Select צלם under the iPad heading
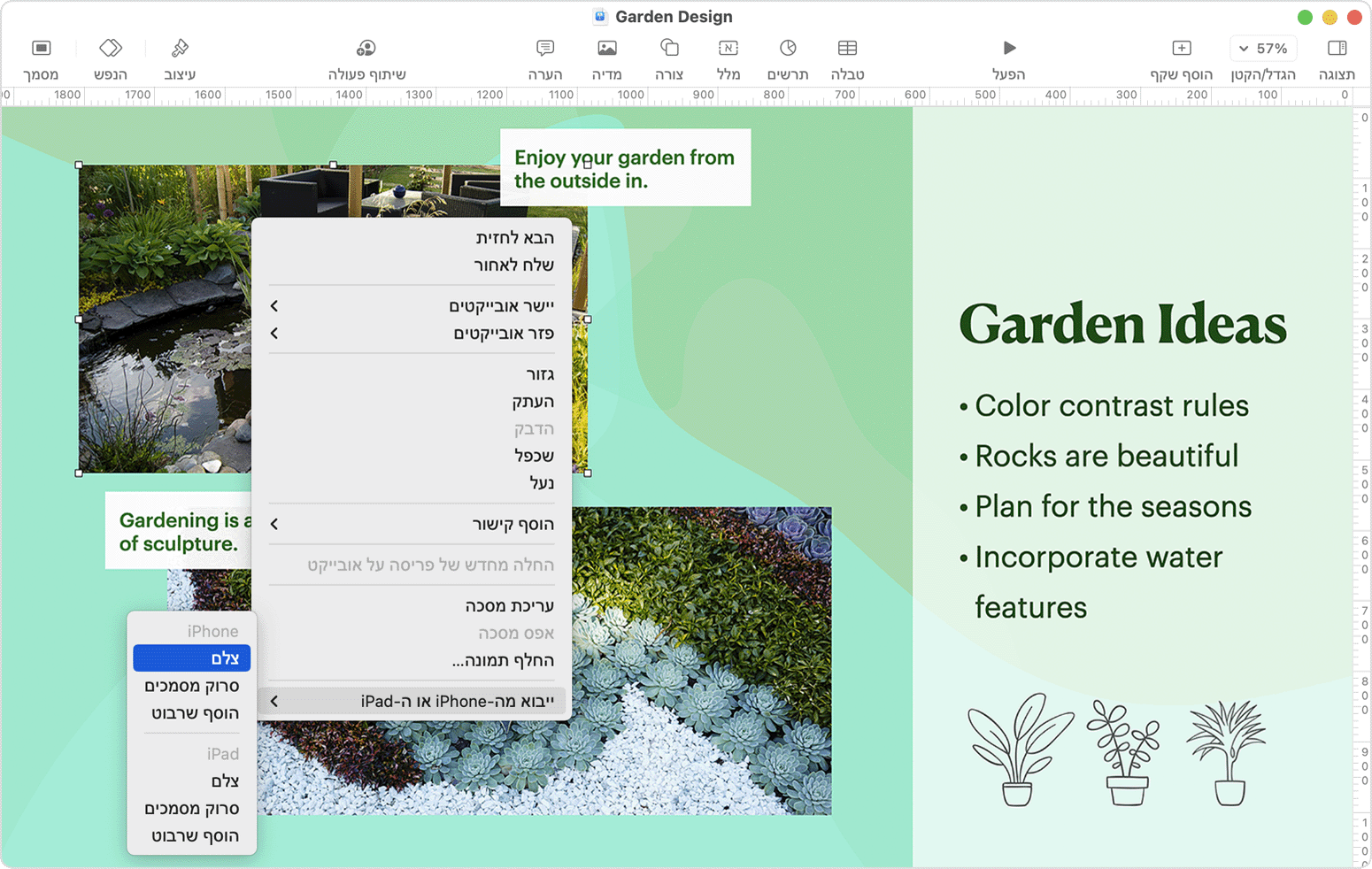1372x869 pixels. tap(192, 781)
